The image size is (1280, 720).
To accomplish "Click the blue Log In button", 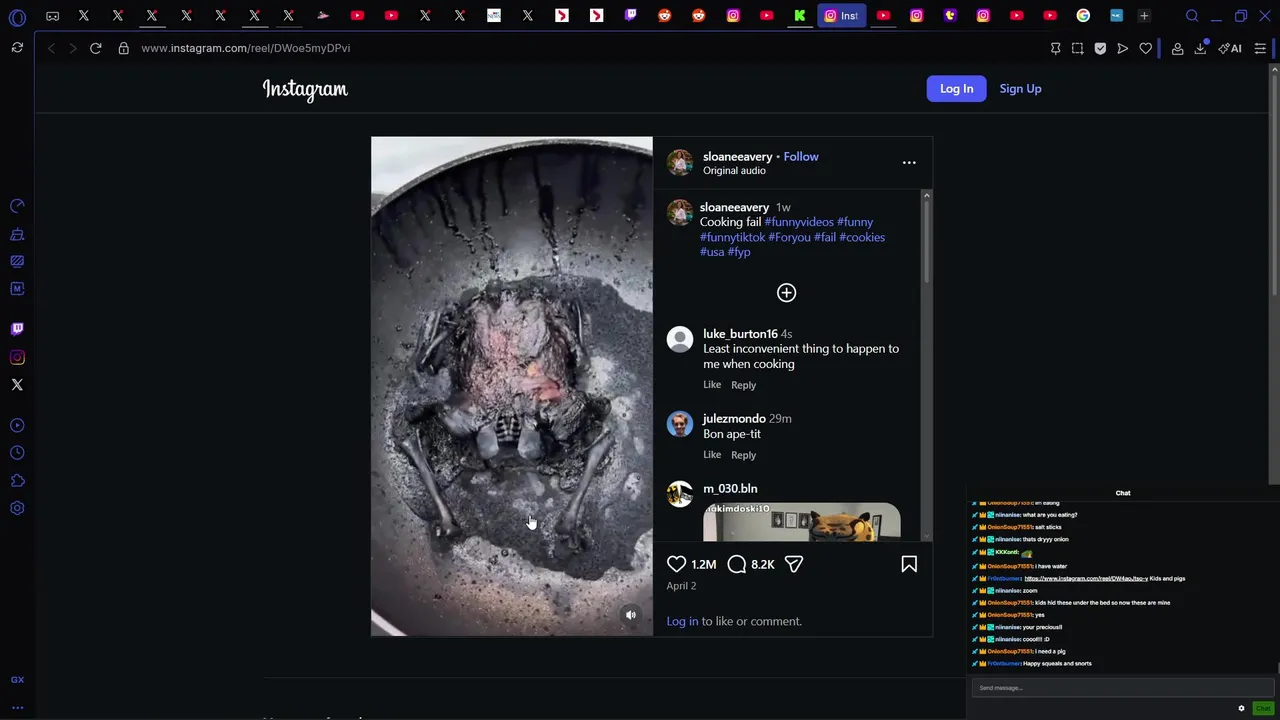I will [x=956, y=88].
